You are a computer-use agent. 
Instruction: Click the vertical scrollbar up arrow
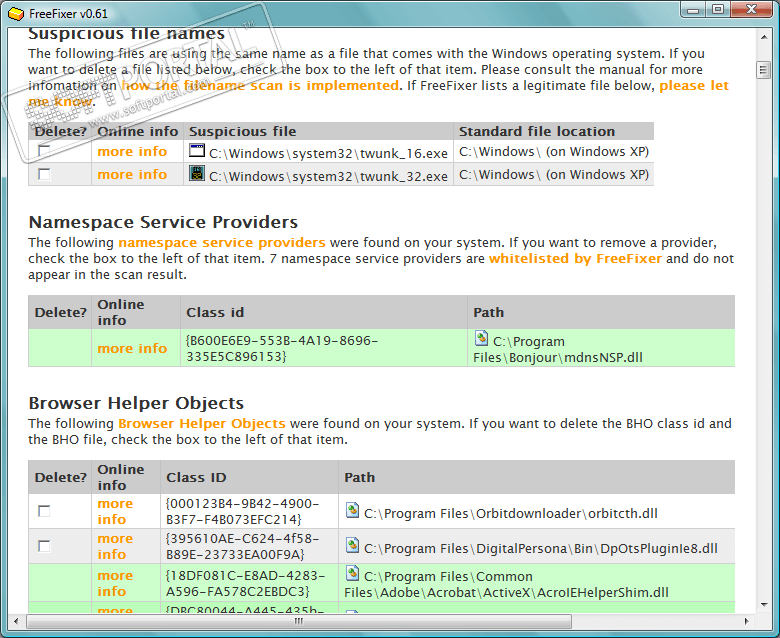764,37
